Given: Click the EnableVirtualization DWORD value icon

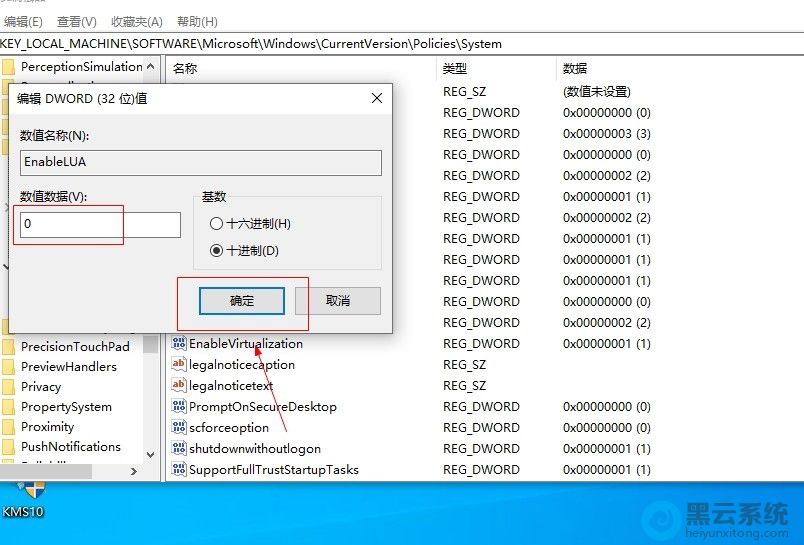Looking at the screenshot, I should 178,343.
